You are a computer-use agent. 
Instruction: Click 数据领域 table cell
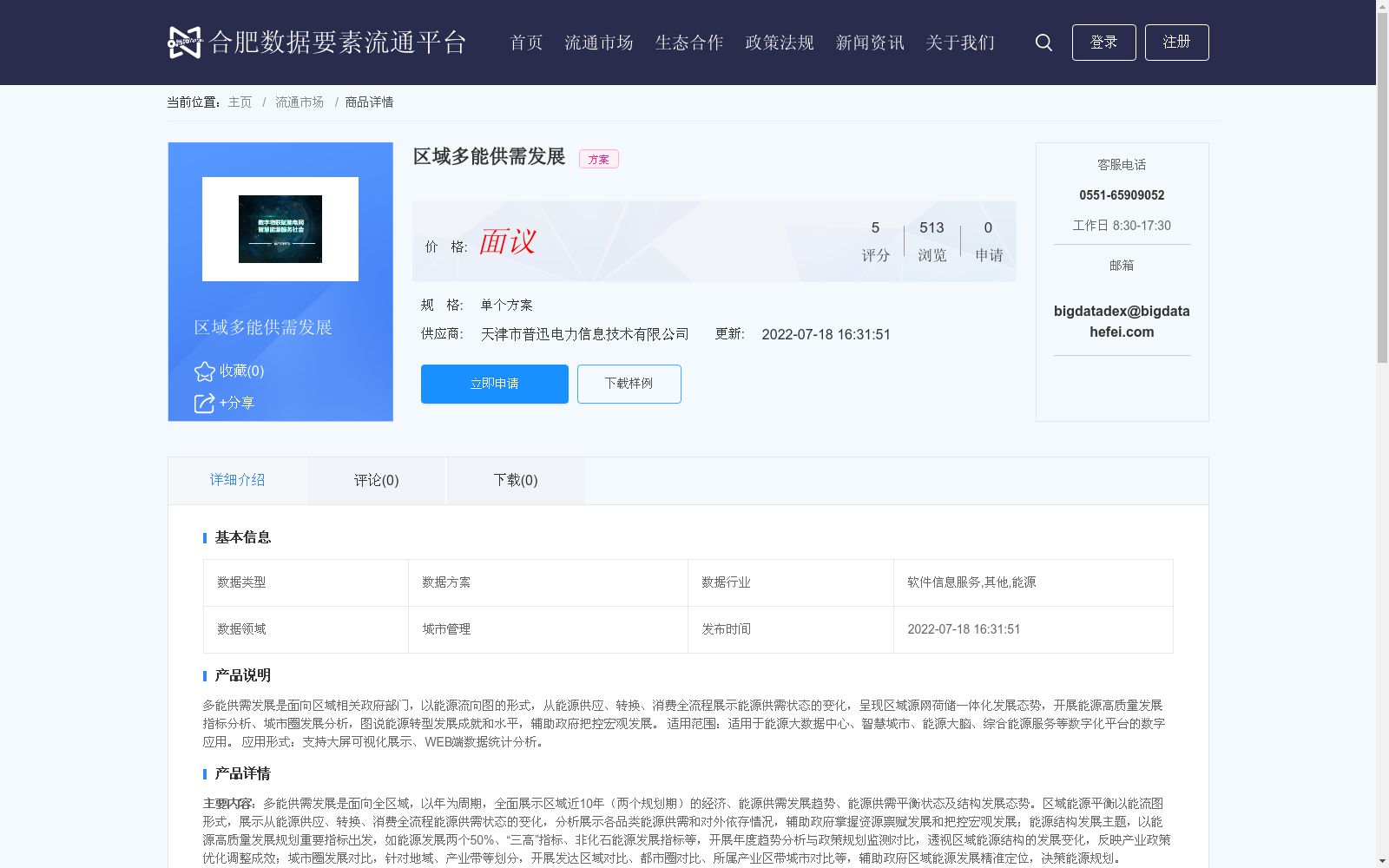coord(306,629)
